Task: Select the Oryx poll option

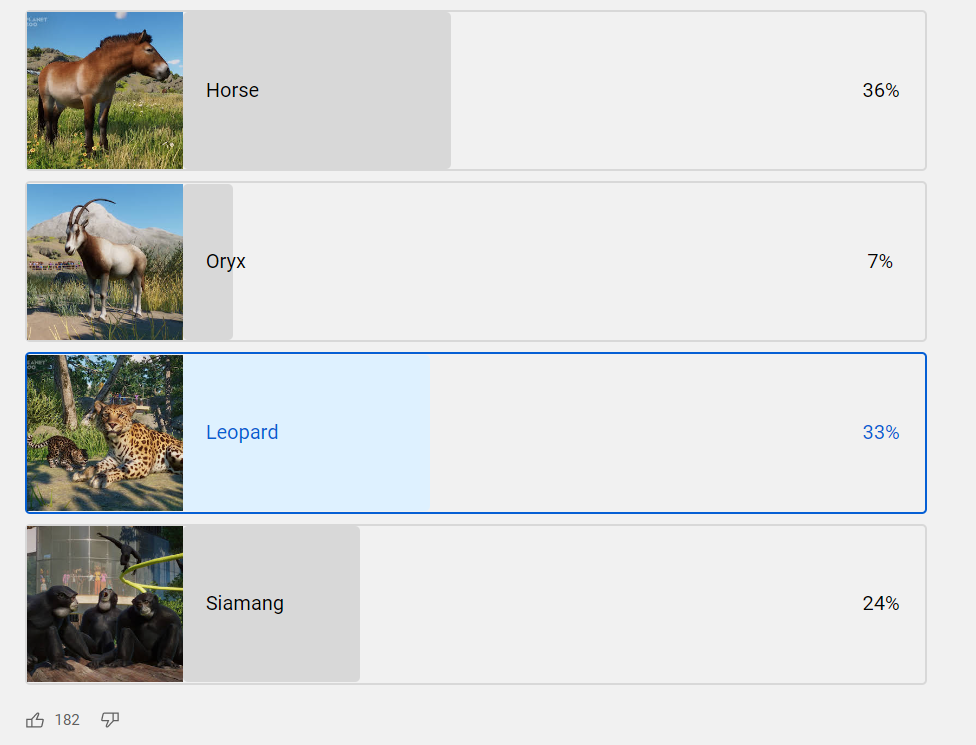Action: point(476,261)
